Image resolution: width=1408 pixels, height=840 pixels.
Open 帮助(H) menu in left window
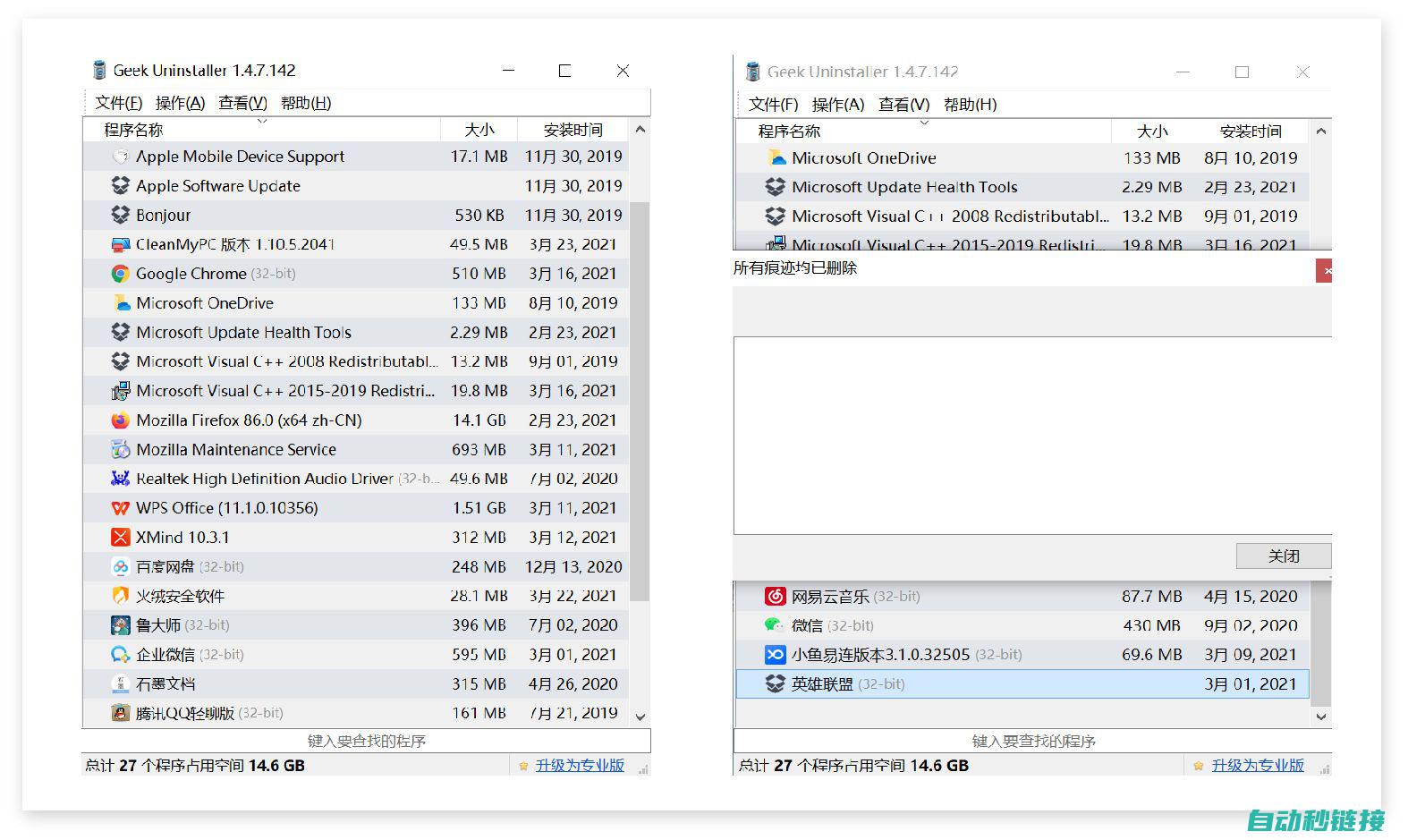pos(306,103)
